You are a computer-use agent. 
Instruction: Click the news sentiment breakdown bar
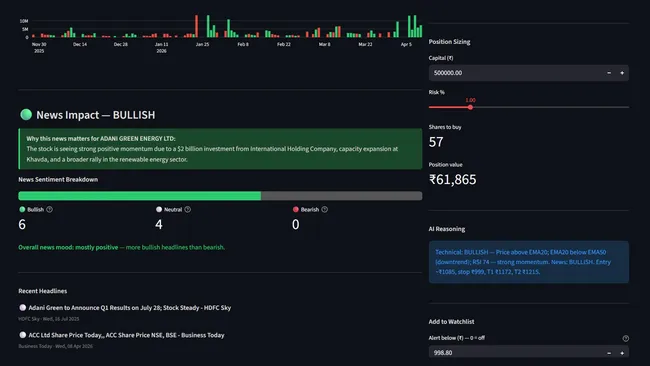pos(220,196)
